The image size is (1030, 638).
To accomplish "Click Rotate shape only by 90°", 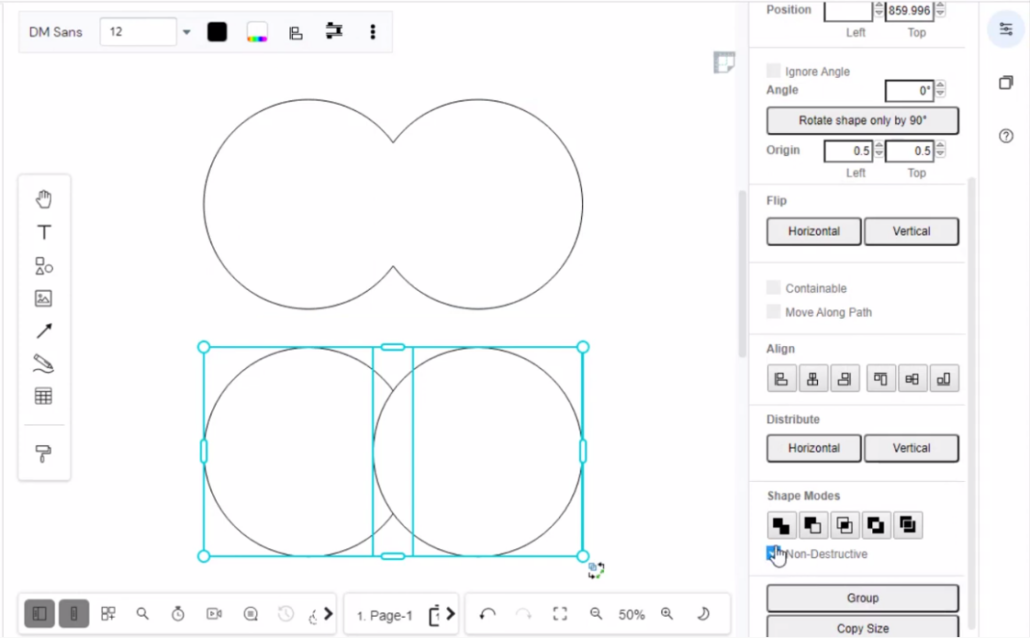I will pos(861,120).
